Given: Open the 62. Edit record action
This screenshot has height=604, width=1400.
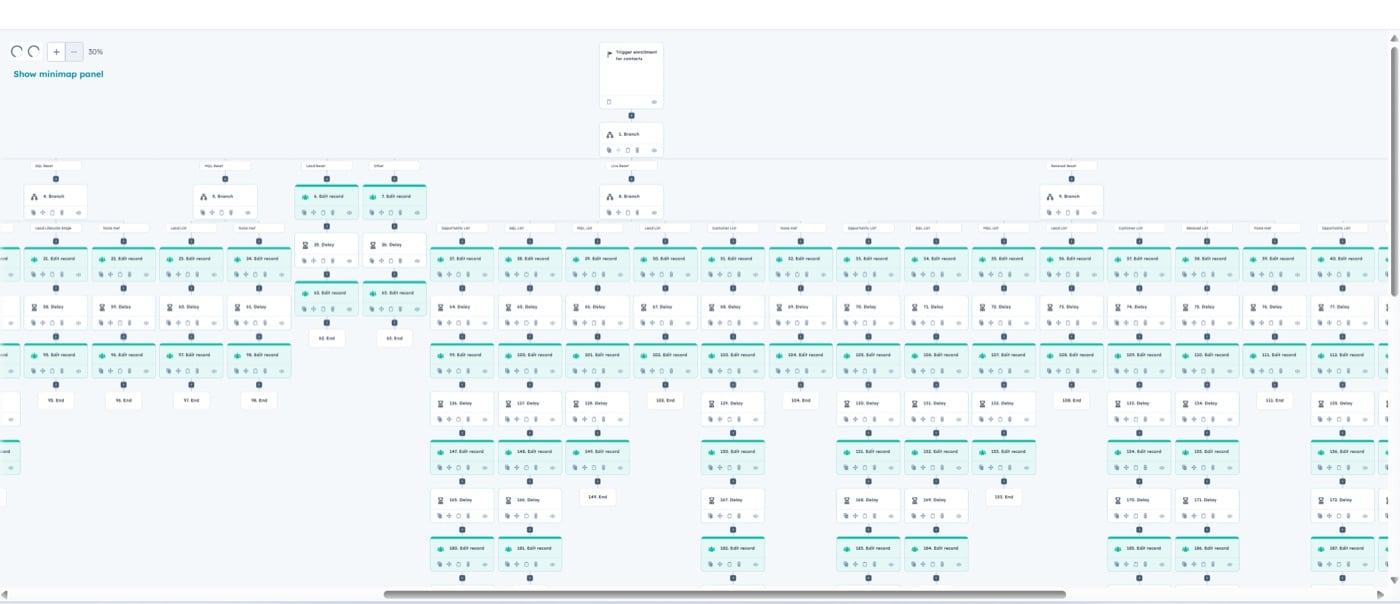Looking at the screenshot, I should 326,298.
